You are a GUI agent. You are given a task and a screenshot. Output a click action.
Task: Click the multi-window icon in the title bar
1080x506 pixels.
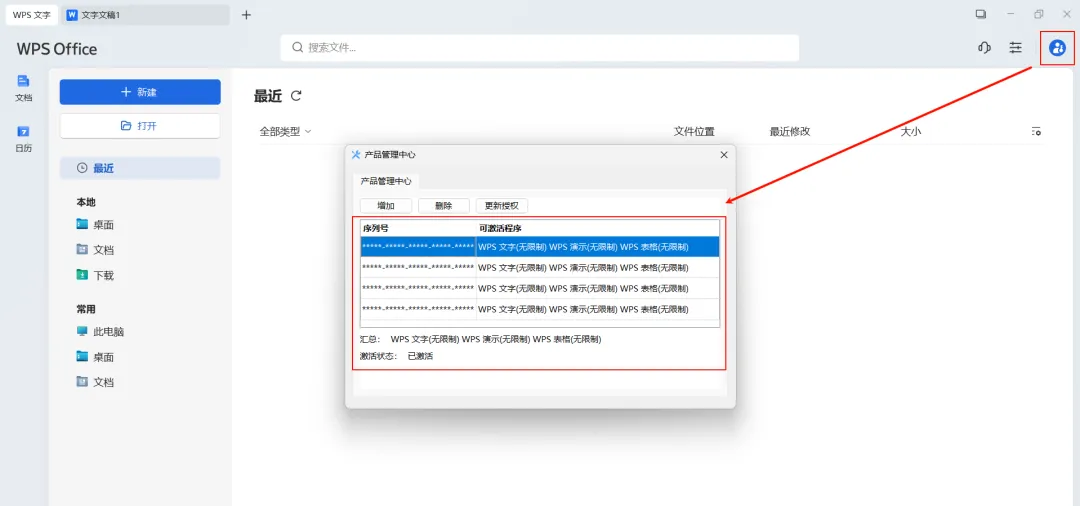(981, 14)
